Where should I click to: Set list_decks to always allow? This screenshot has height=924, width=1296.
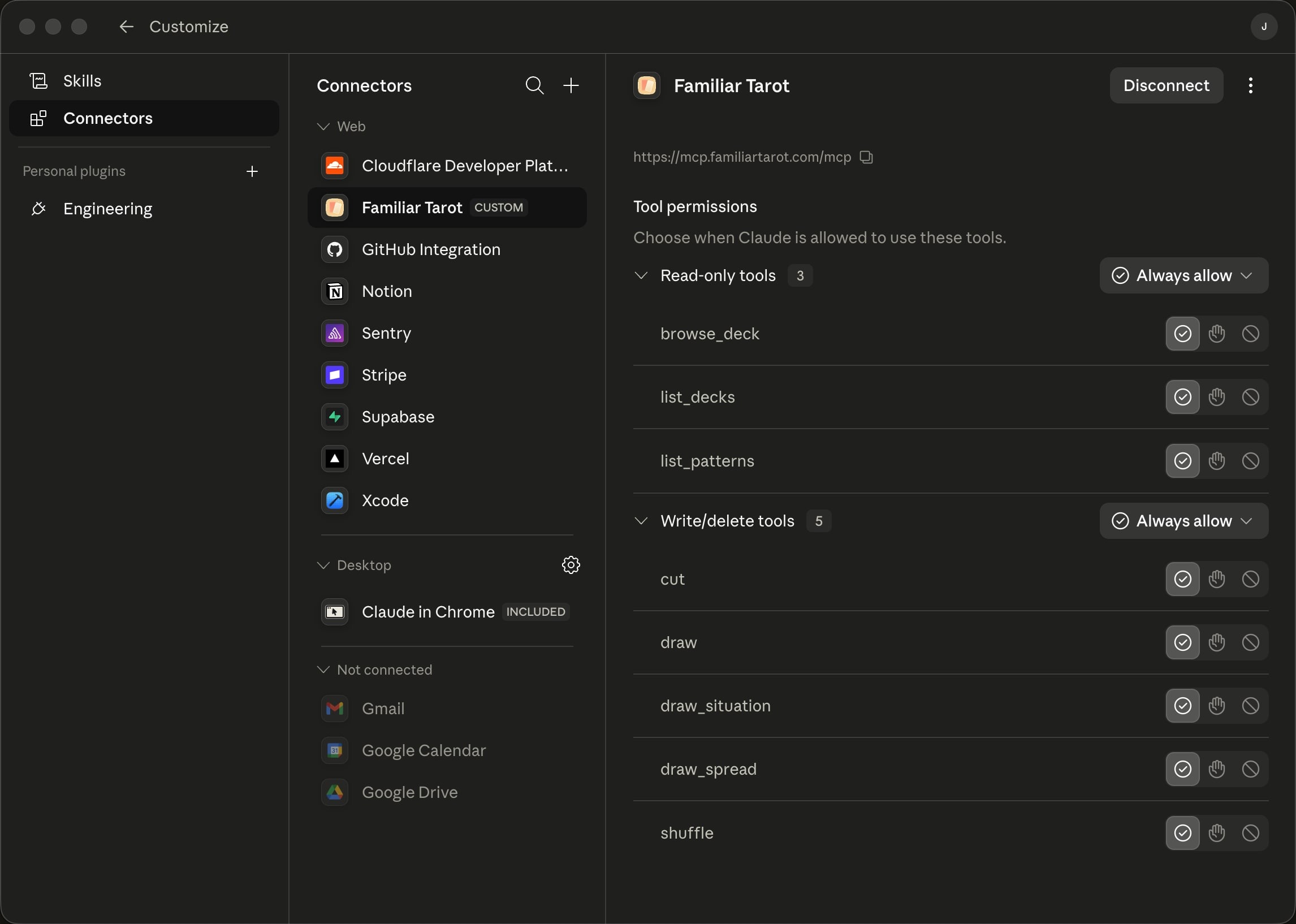[x=1182, y=397]
